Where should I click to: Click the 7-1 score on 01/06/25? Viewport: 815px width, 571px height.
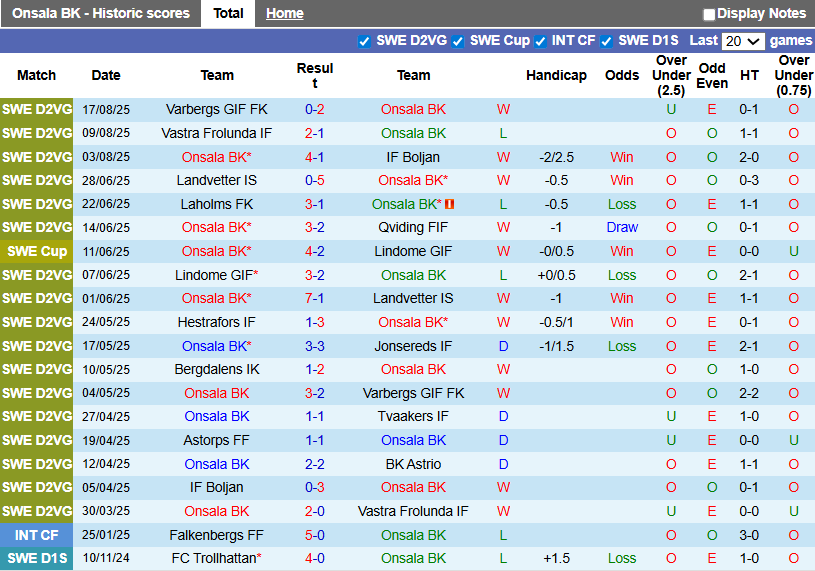point(314,298)
